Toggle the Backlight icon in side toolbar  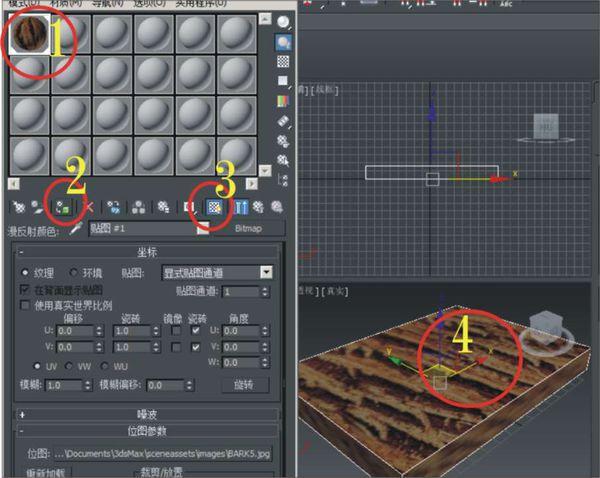tap(284, 42)
